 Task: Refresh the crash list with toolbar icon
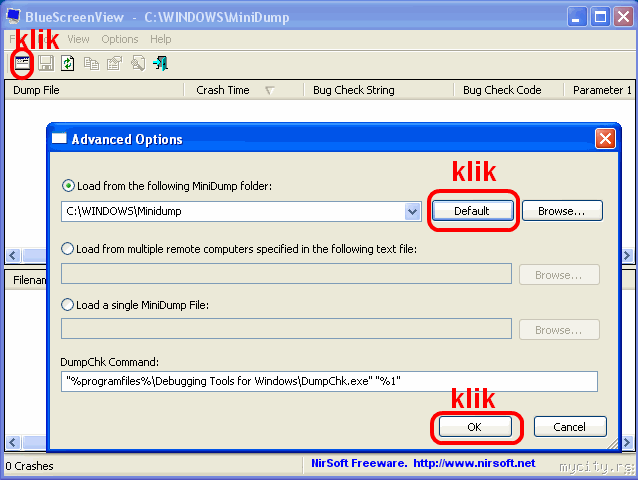[68, 63]
